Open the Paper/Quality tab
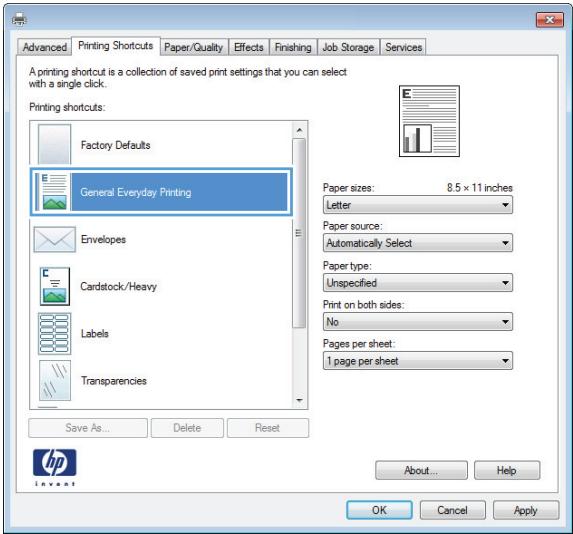The image size is (573, 534). coord(194,47)
